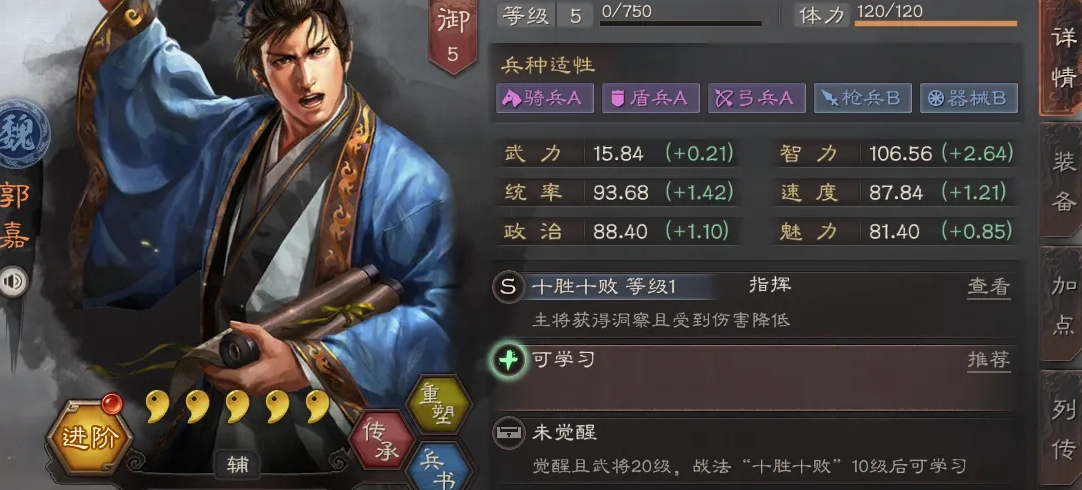Click the unawakened skill slot icon
This screenshot has width=1082, height=490.
(508, 433)
